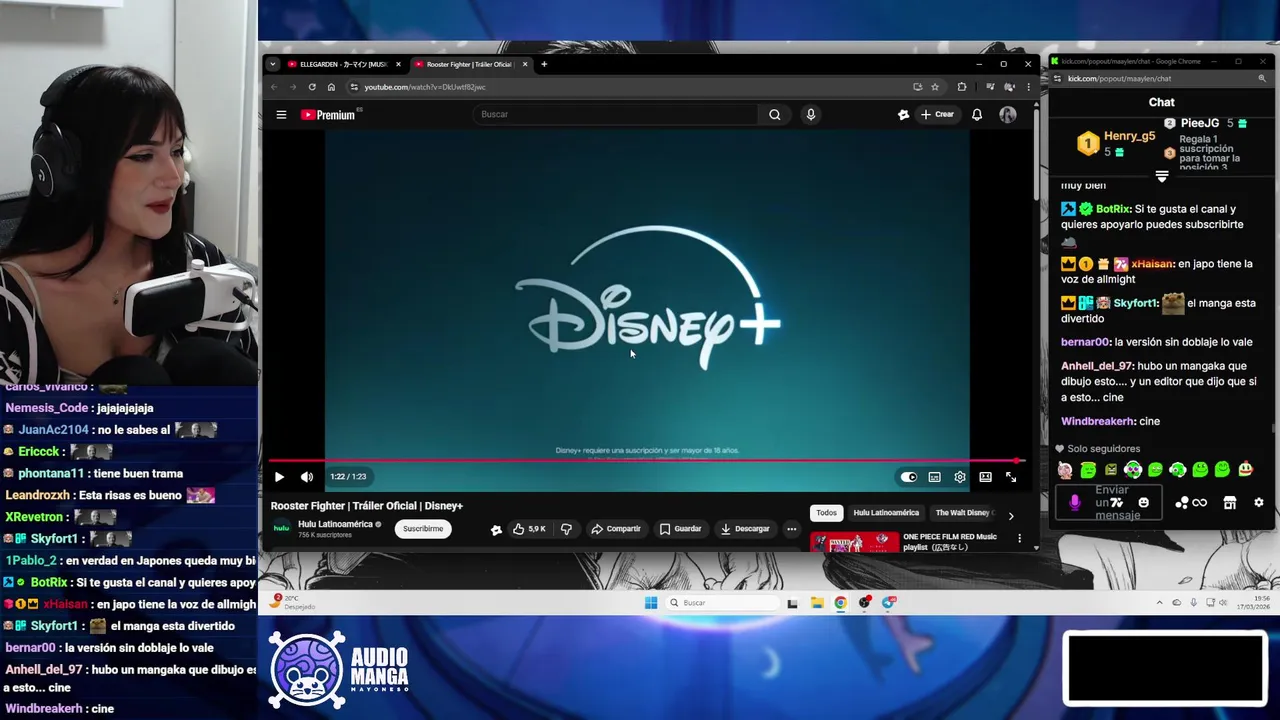This screenshot has height=720, width=1280.
Task: Click the YouTube search magnifier button
Action: pyautogui.click(x=774, y=114)
